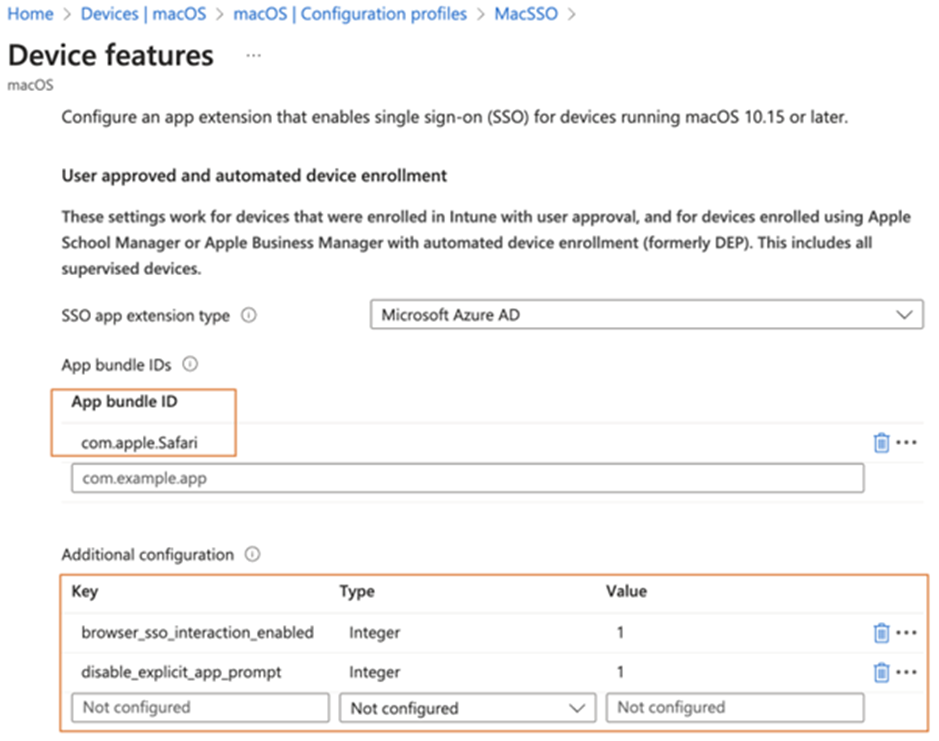This screenshot has width=939, height=741.
Task: Select the com.apple.Safari bundle ID entry
Action: (139, 443)
